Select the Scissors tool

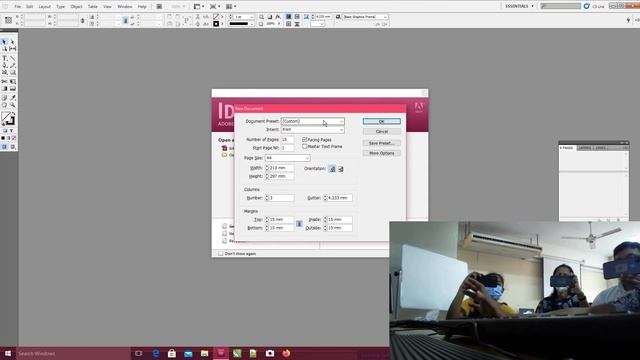pyautogui.click(x=4, y=82)
